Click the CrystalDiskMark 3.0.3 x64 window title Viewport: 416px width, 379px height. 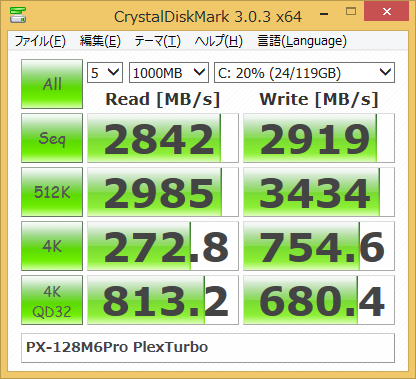point(208,17)
